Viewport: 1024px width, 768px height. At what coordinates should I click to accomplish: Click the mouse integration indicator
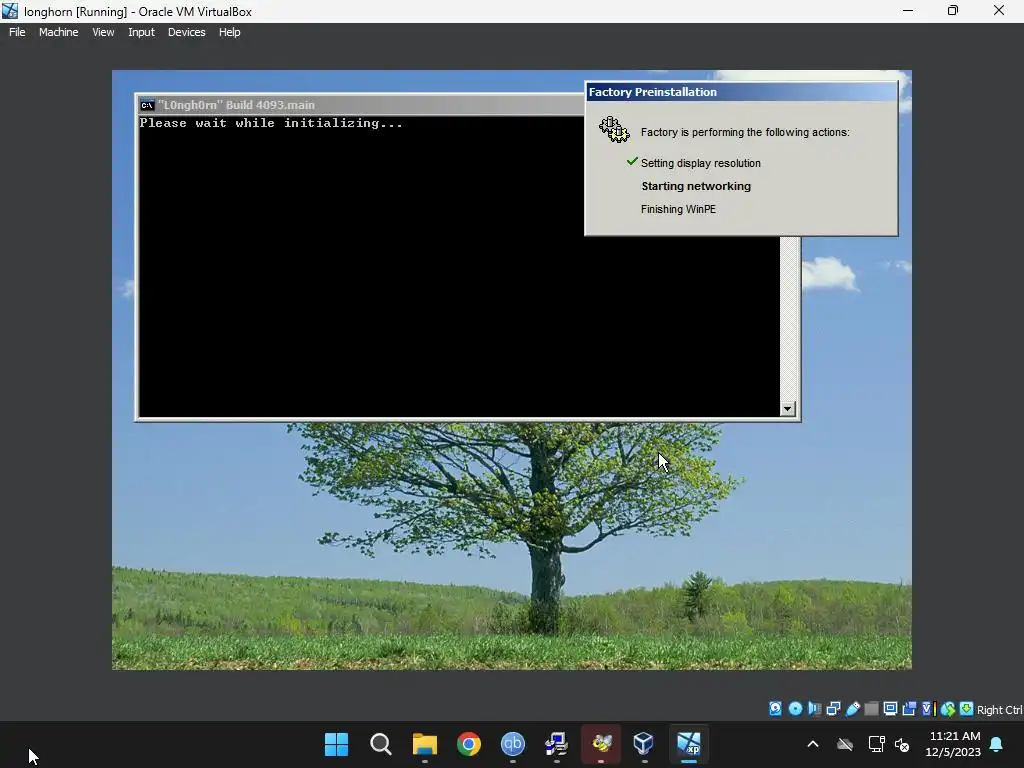click(948, 709)
